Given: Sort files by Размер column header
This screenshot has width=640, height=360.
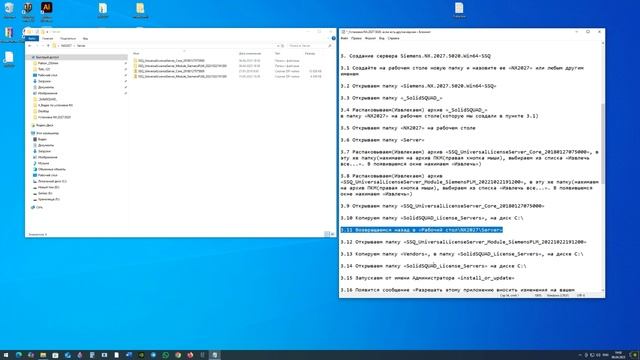Looking at the screenshot, I should click(310, 53).
